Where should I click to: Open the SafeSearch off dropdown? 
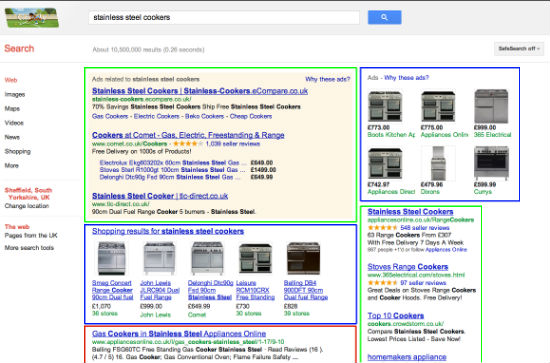[x=519, y=48]
